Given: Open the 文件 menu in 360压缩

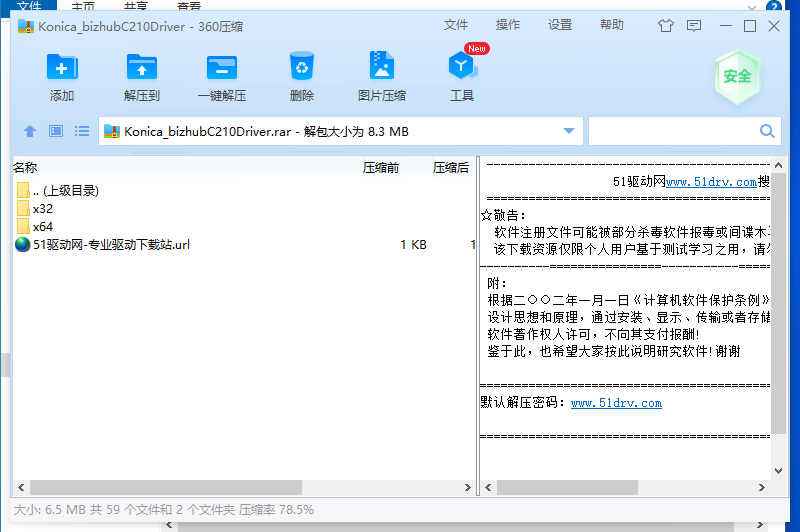Looking at the screenshot, I should point(456,25).
